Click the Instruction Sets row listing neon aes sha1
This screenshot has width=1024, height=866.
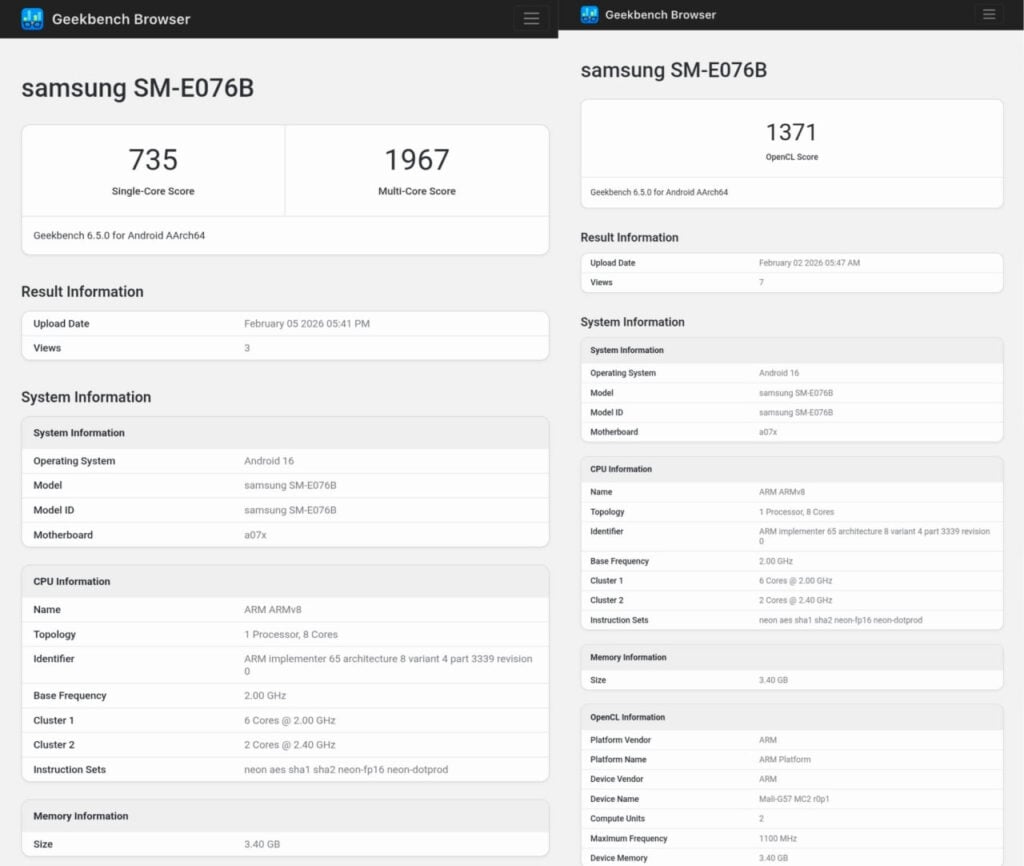[x=285, y=770]
